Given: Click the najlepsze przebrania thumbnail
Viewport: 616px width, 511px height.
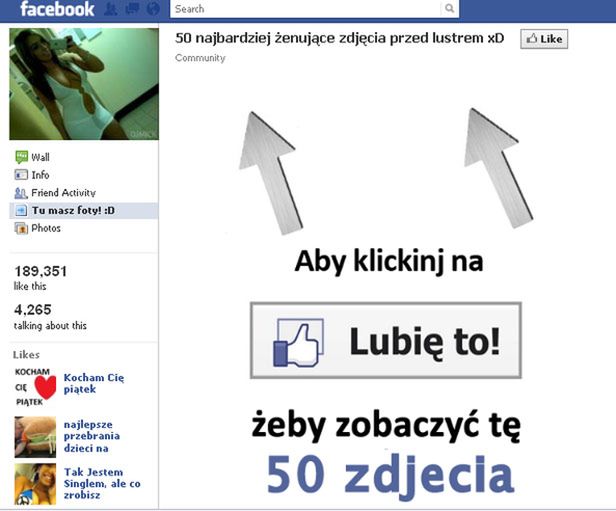Looking at the screenshot, I should (35, 437).
